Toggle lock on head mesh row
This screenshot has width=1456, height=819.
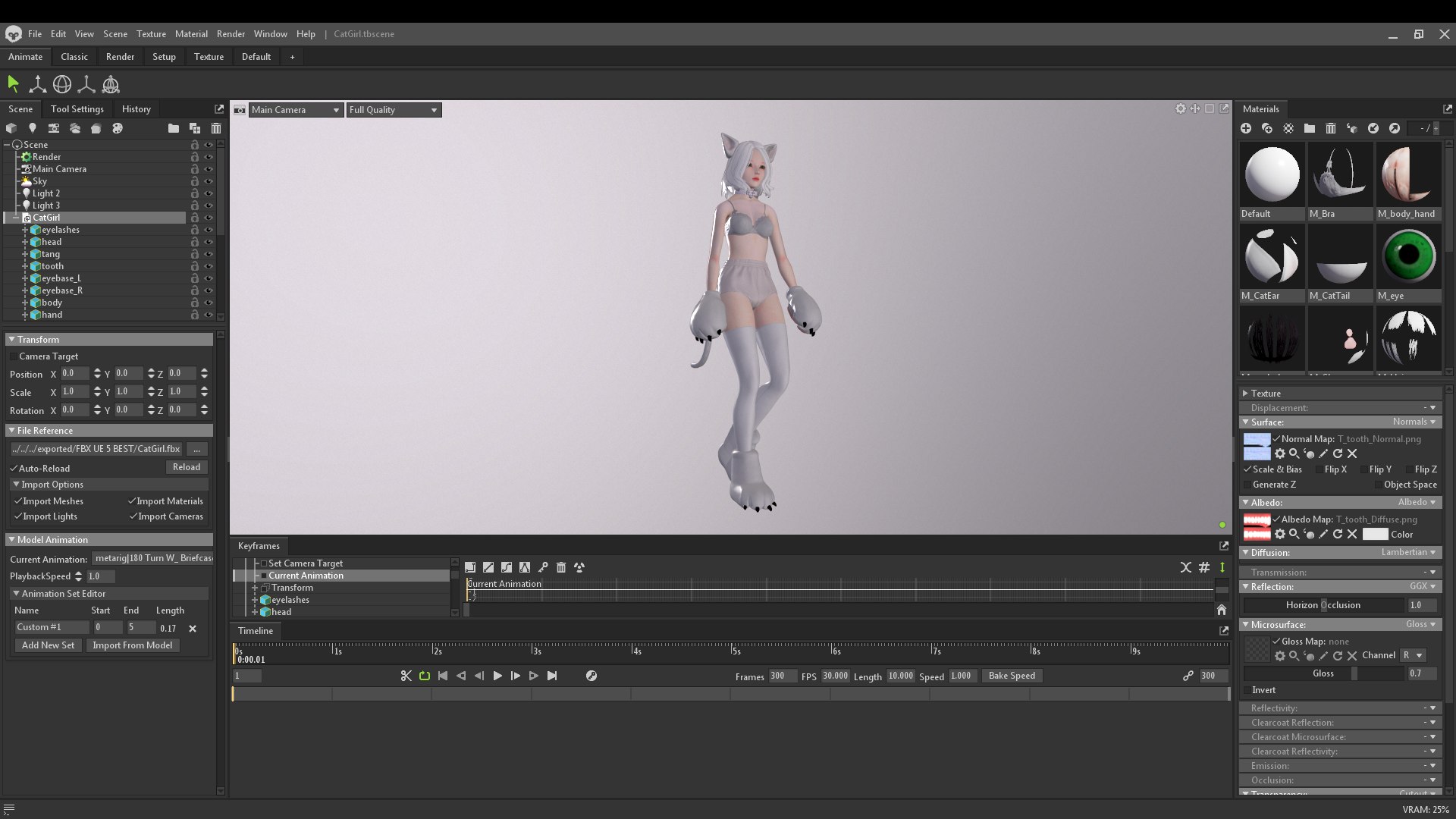click(x=195, y=242)
